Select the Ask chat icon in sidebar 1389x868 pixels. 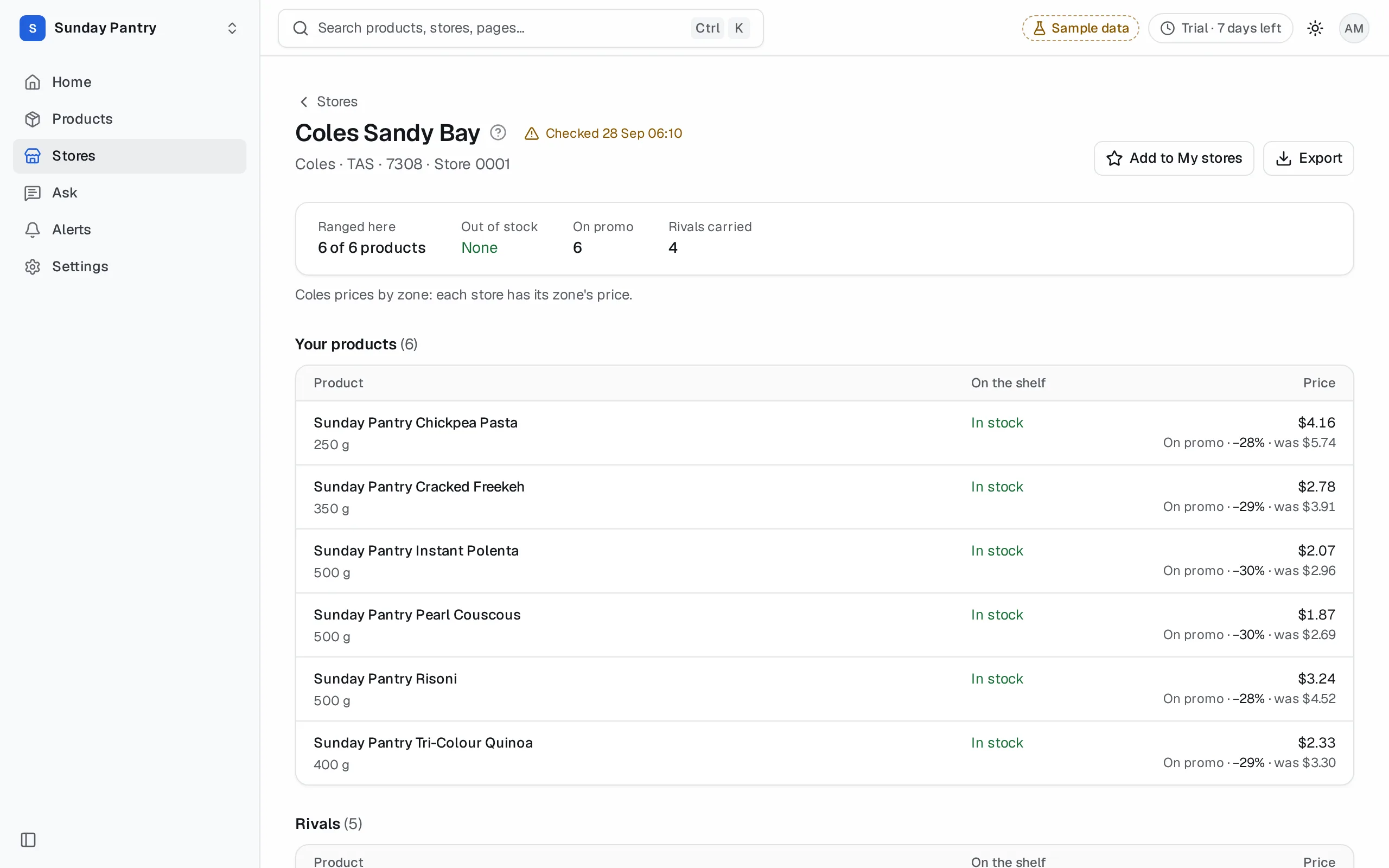pyautogui.click(x=33, y=193)
